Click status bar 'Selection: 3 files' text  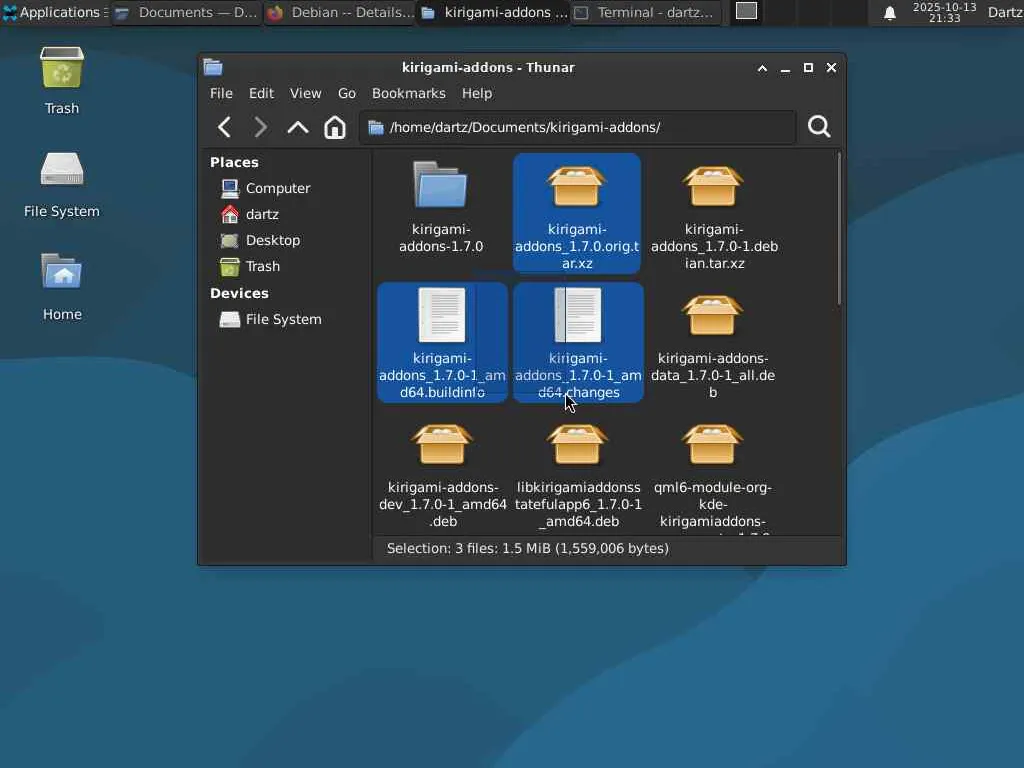pos(528,549)
